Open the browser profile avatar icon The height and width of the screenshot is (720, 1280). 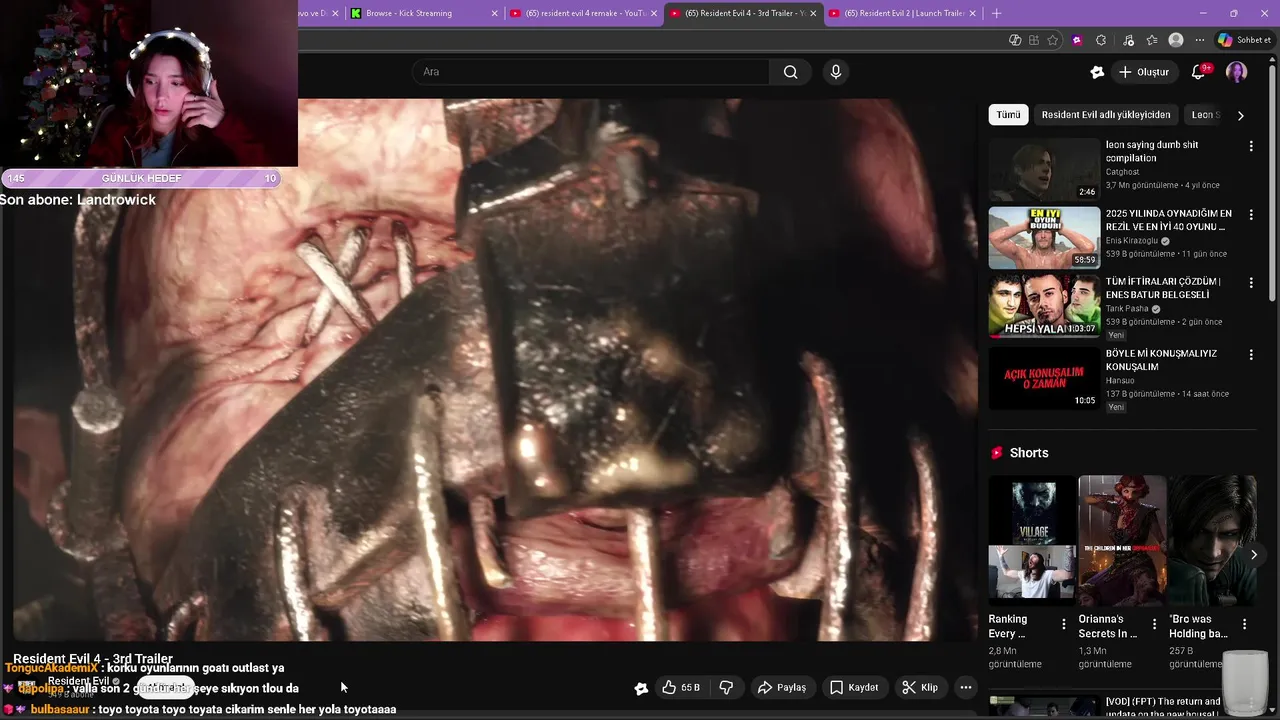pyautogui.click(x=1176, y=40)
